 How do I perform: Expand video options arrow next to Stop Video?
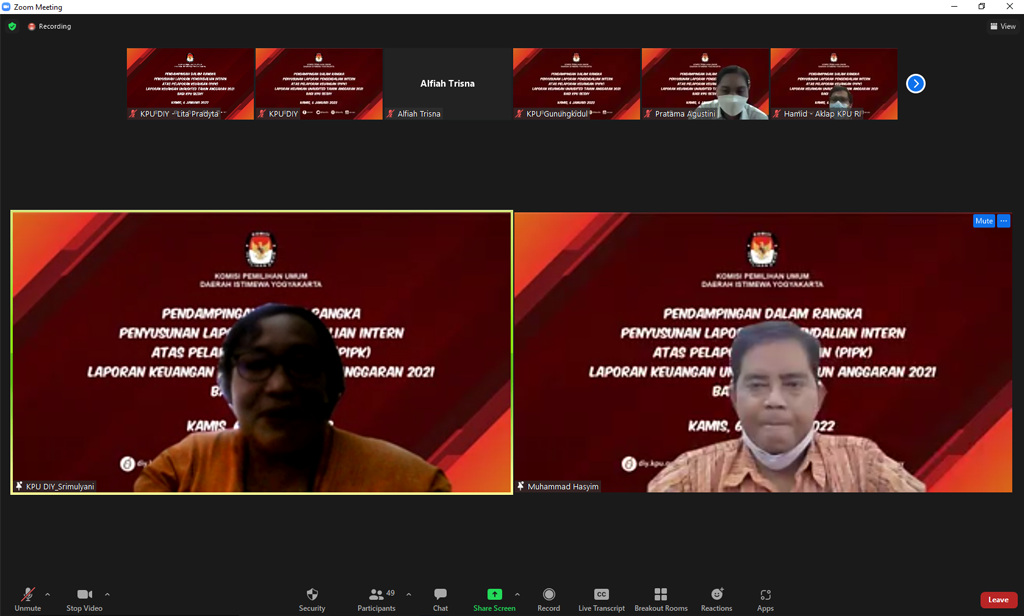click(x=107, y=595)
